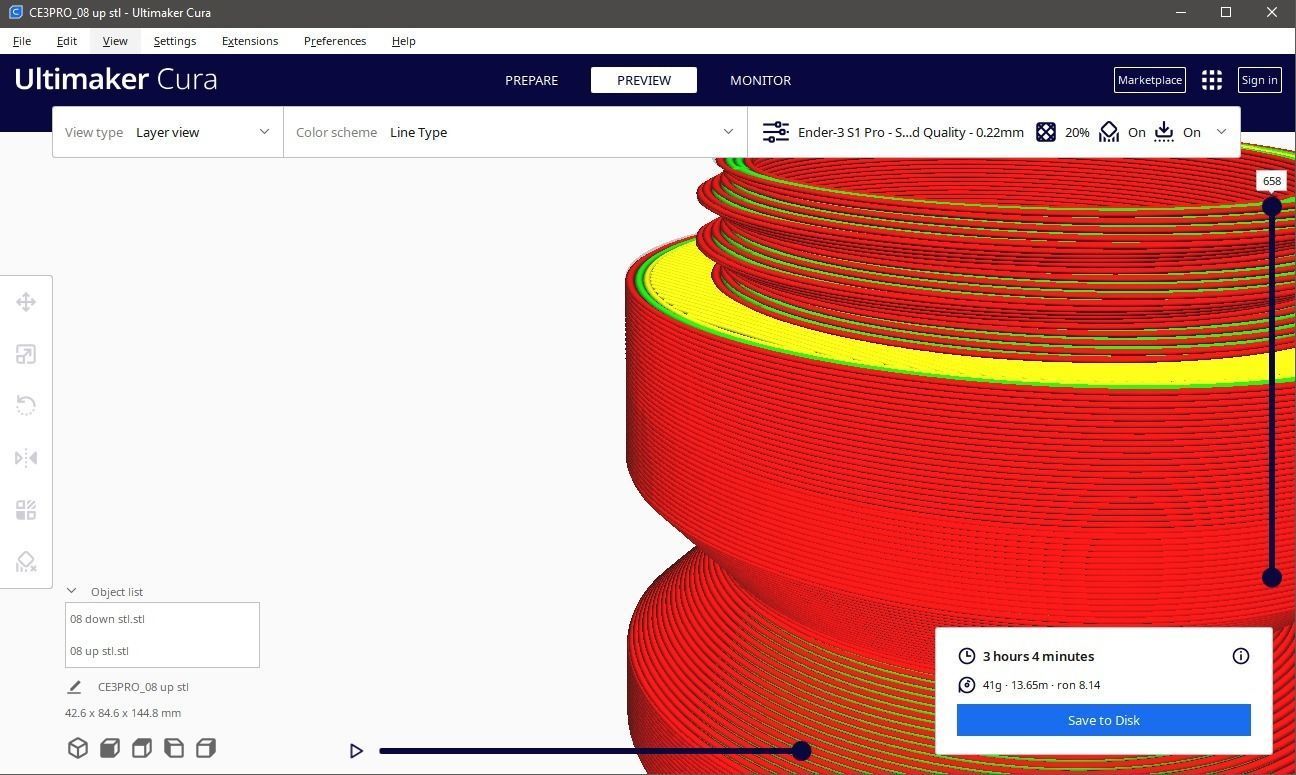Image resolution: width=1296 pixels, height=775 pixels.
Task: Select 08 up stl.stl in object list
Action: [162, 651]
